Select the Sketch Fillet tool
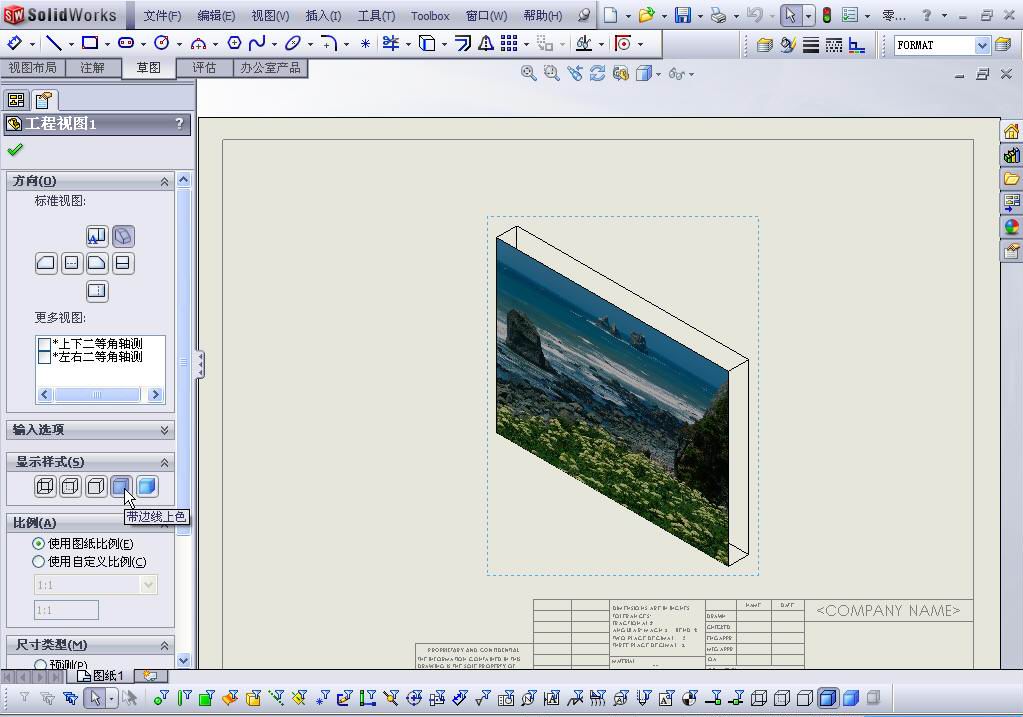This screenshot has height=717, width=1023. click(329, 44)
